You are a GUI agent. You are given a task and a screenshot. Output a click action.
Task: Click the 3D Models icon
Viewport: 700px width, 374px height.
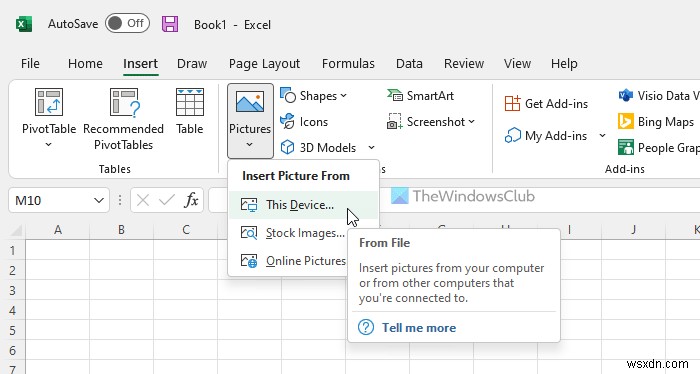coord(288,147)
